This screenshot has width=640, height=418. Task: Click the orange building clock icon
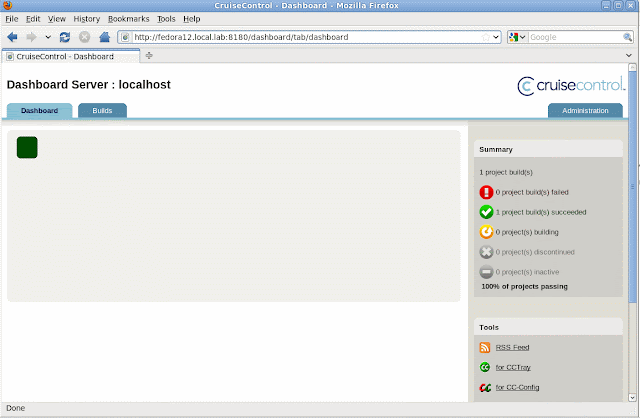(486, 232)
